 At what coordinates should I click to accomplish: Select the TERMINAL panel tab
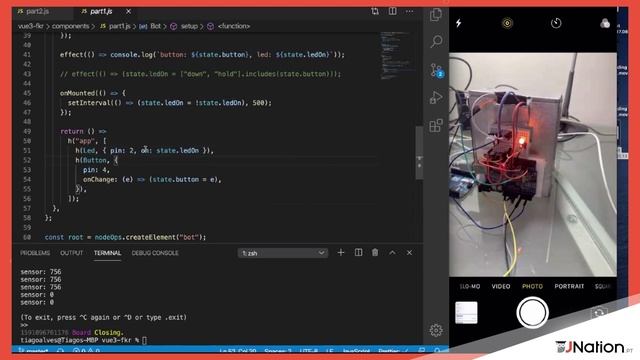click(107, 253)
